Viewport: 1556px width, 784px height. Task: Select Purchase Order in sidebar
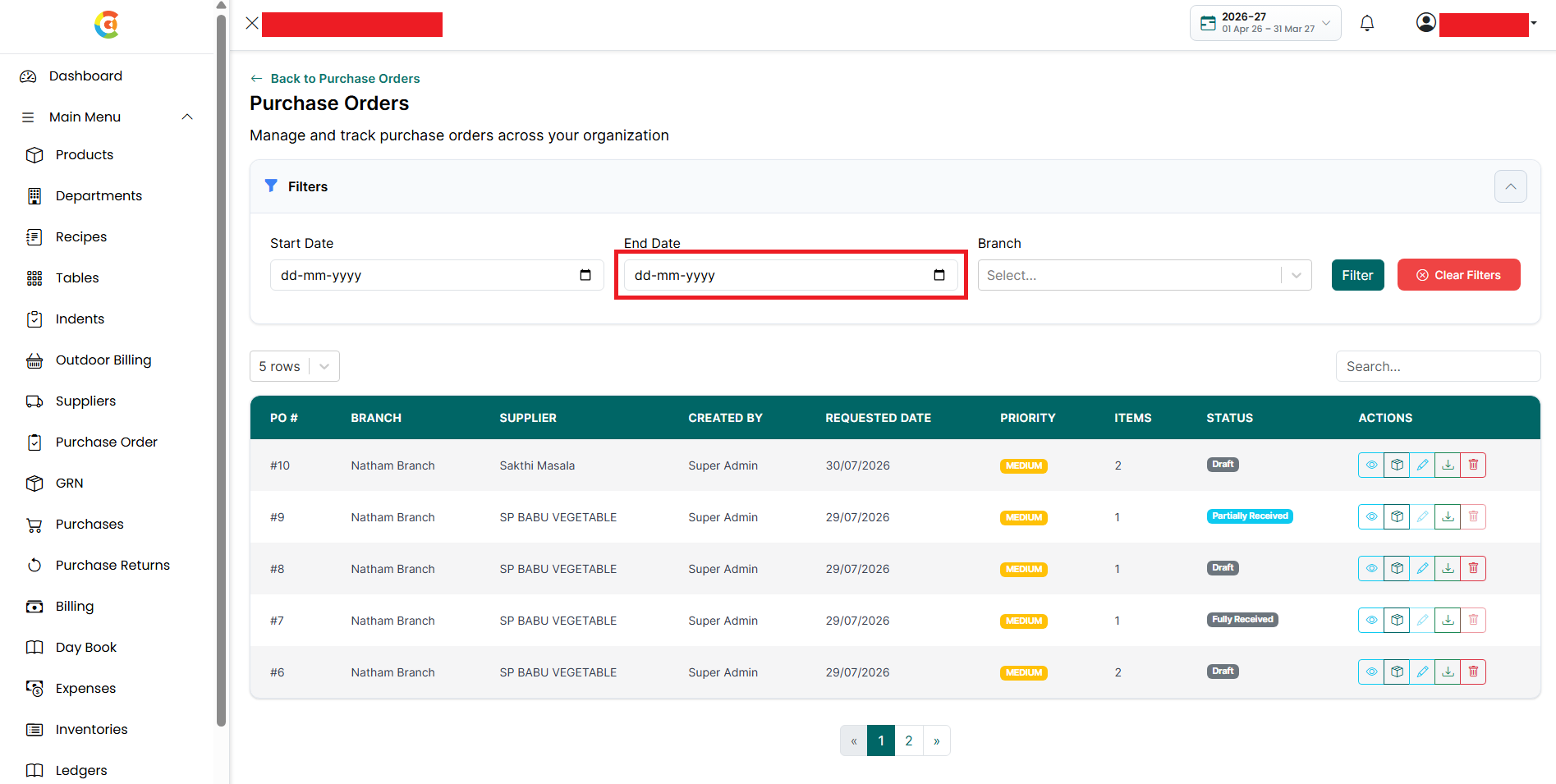[107, 442]
